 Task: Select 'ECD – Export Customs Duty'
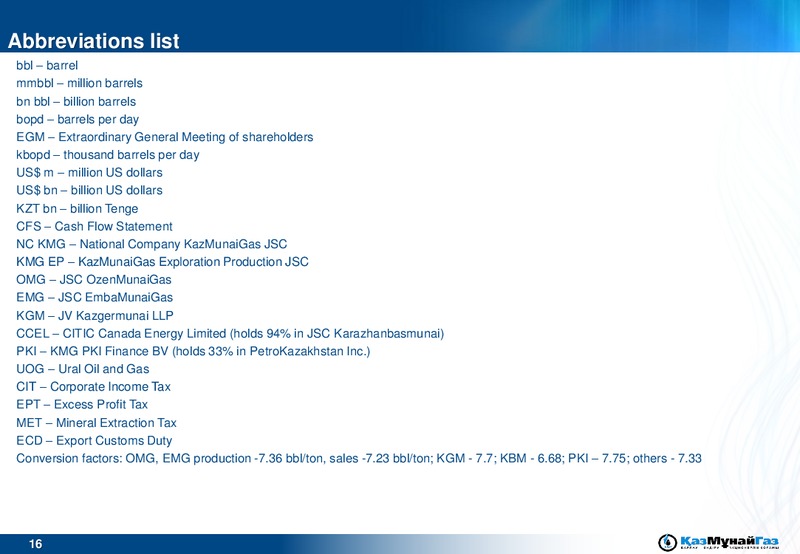(94, 441)
